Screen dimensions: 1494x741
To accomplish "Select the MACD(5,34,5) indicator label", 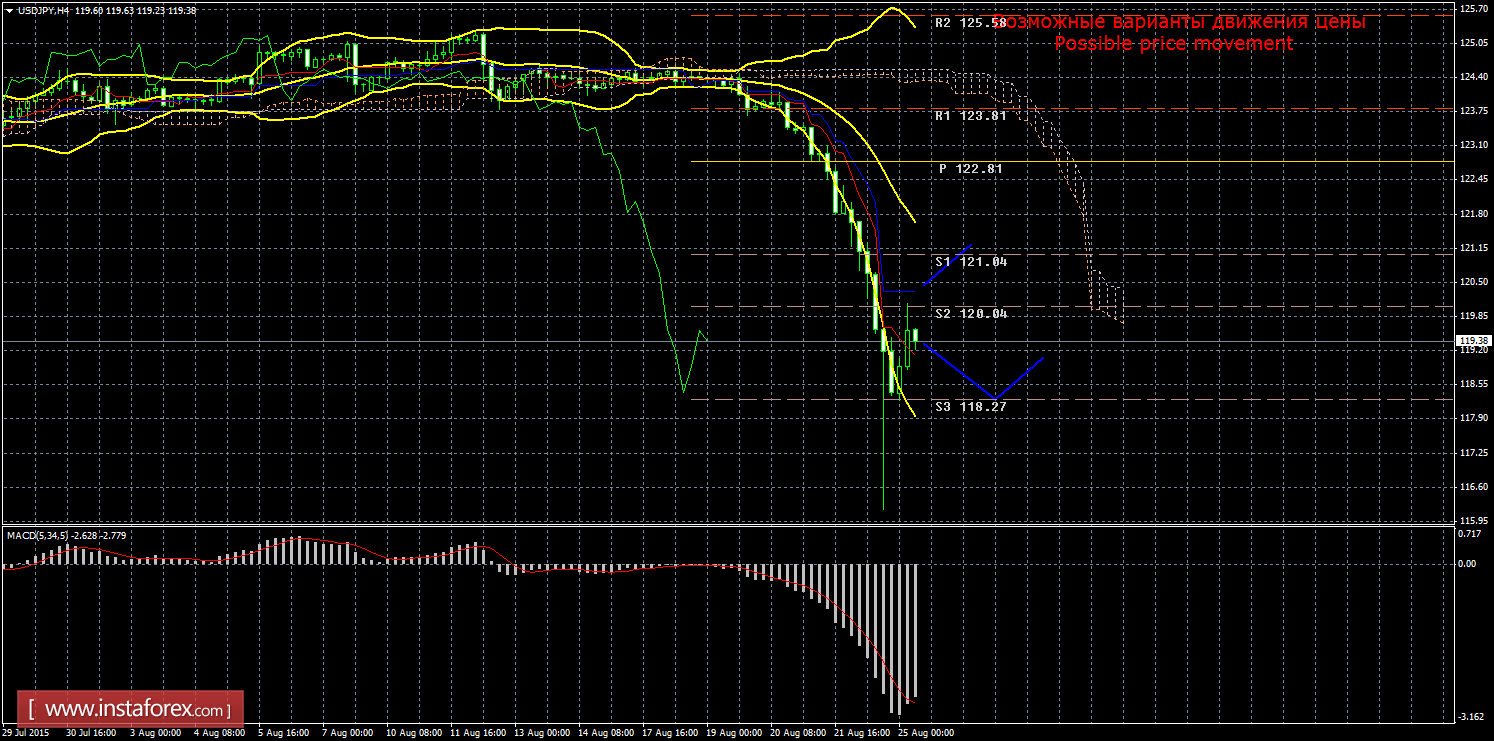I will [37, 535].
